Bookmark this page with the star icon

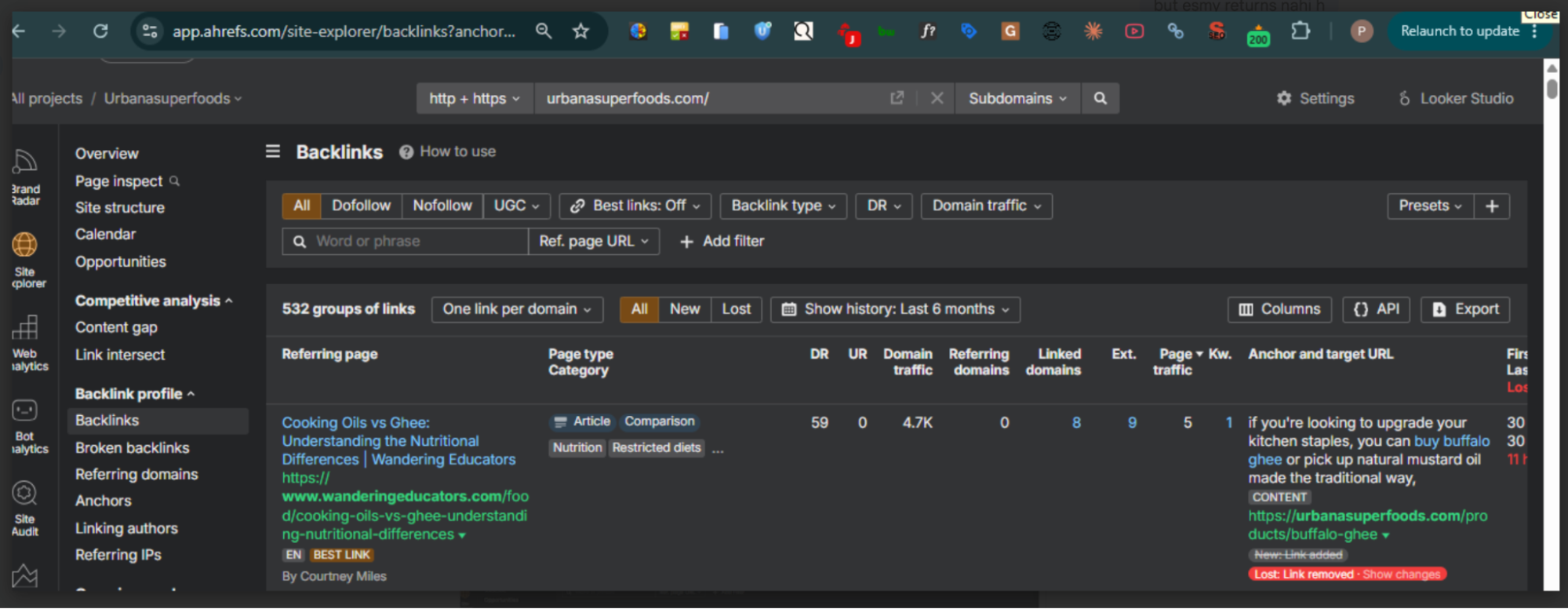click(x=580, y=31)
